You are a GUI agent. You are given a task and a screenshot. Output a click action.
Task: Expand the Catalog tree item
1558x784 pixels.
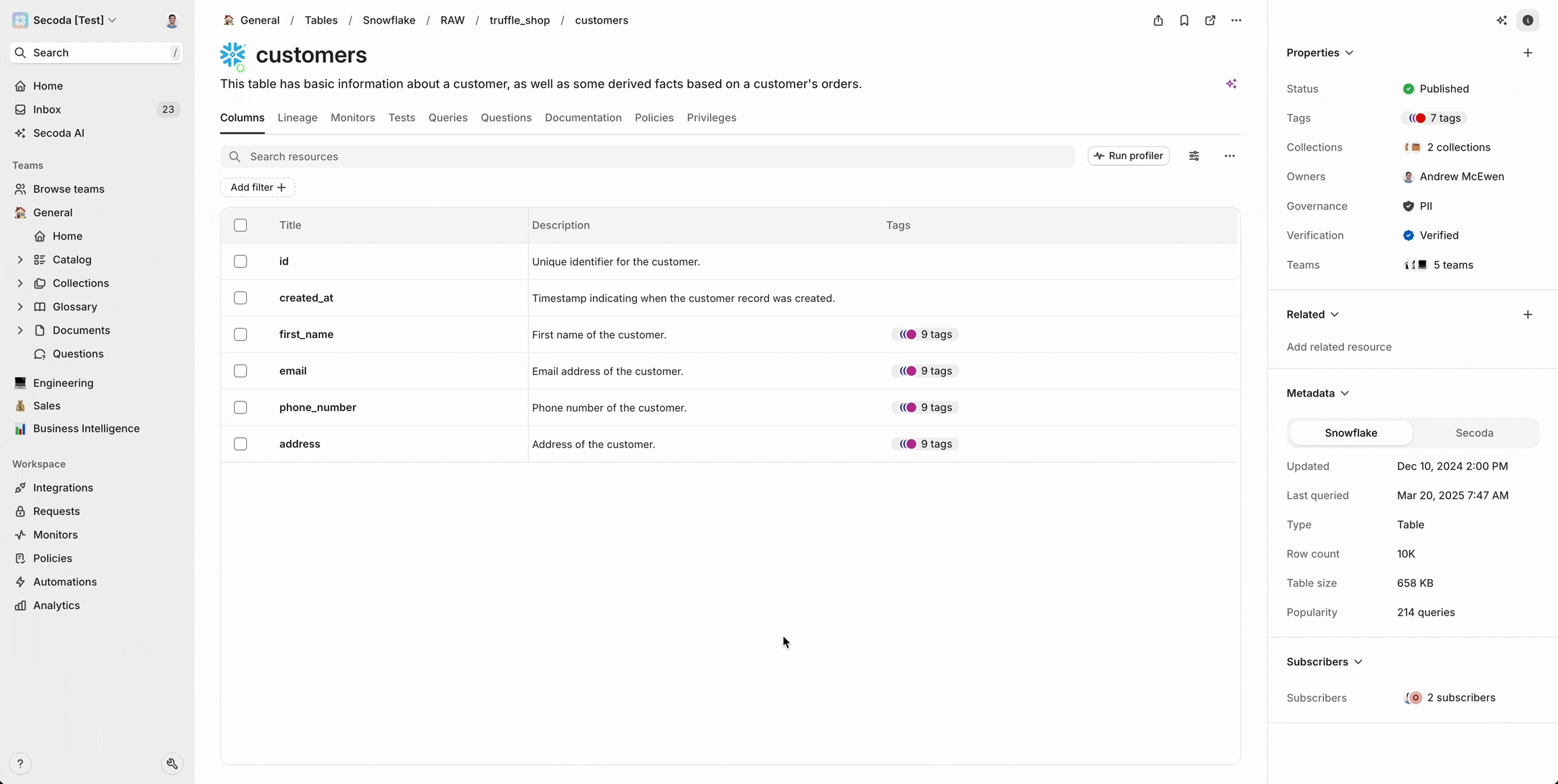coord(20,260)
